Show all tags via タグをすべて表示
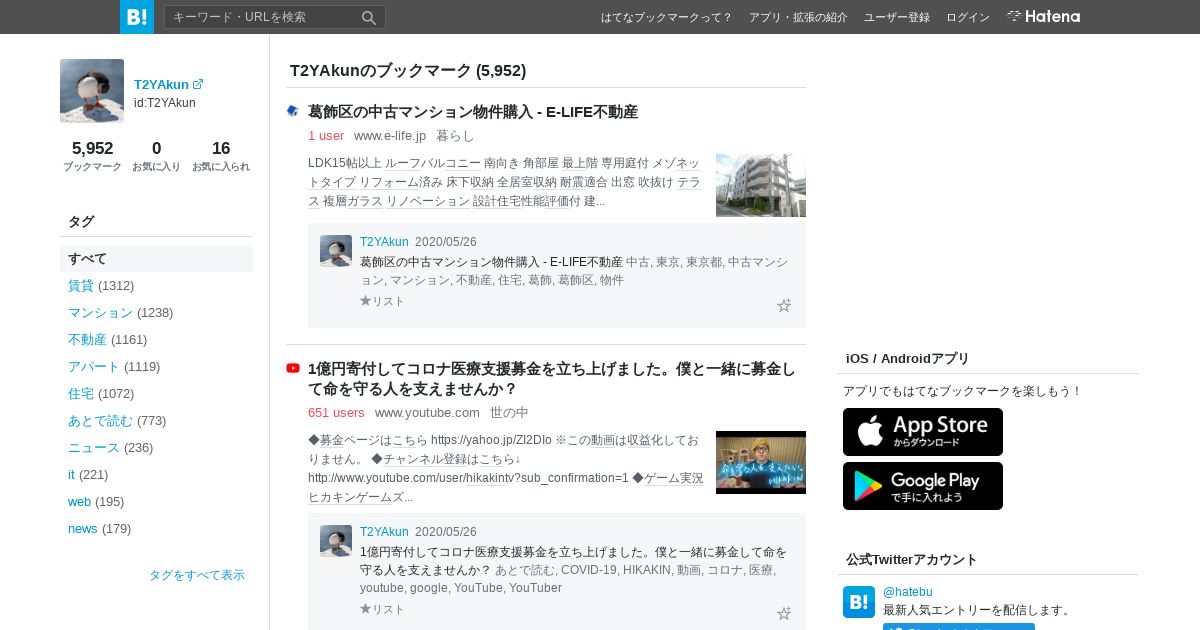Viewport: 1200px width, 630px height. pyautogui.click(x=197, y=575)
